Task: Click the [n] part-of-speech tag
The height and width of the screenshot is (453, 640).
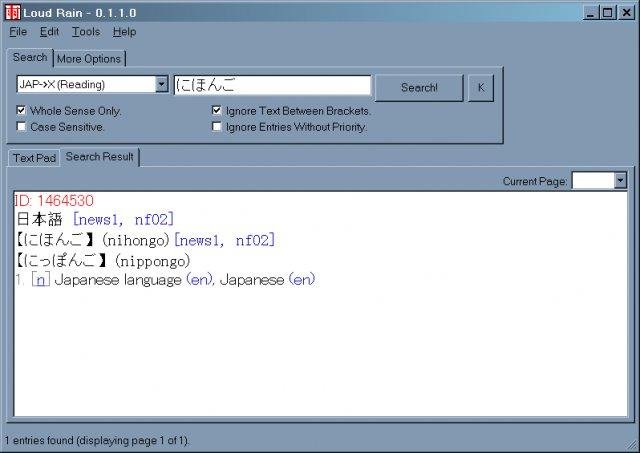Action: pyautogui.click(x=41, y=280)
